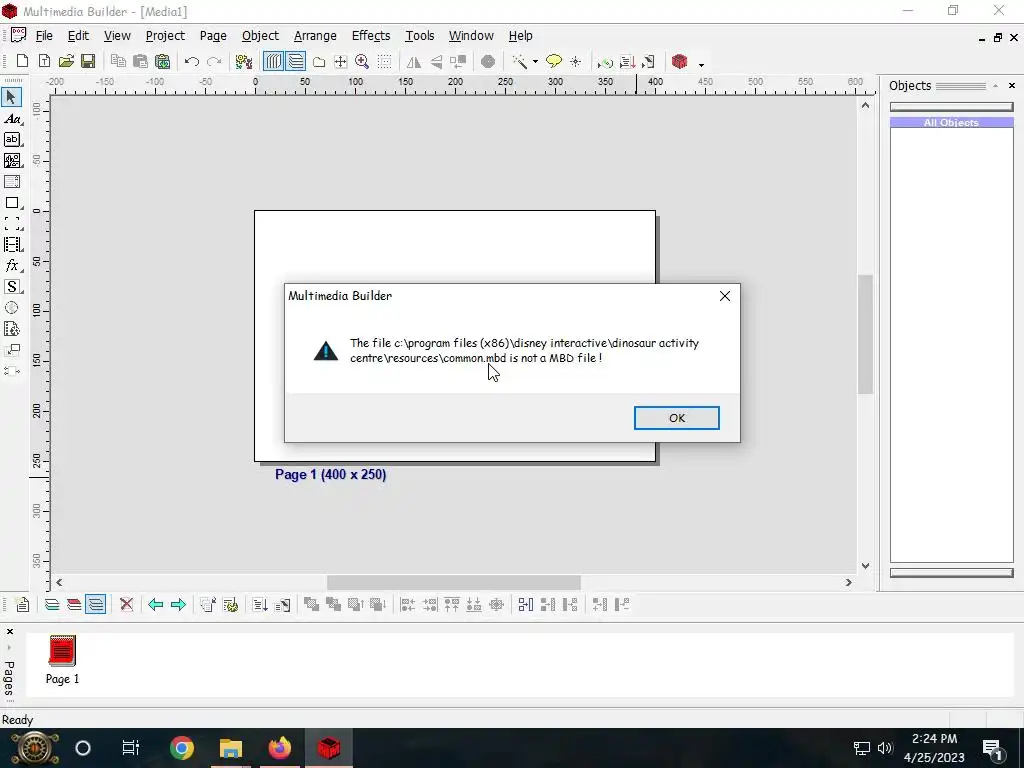
Task: Close the Multimedia Builder error dialog
Action: 725,296
